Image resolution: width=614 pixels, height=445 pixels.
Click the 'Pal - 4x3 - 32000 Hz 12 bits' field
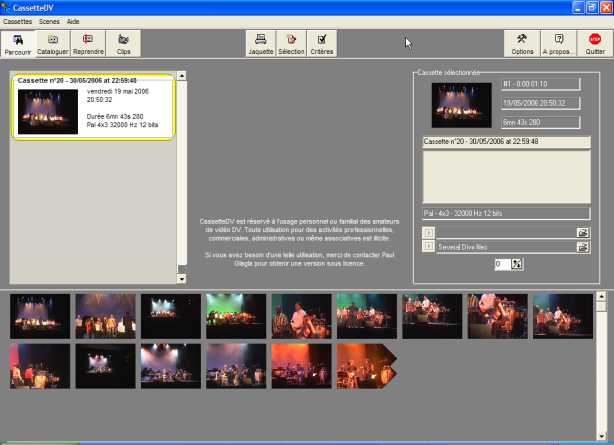click(506, 213)
